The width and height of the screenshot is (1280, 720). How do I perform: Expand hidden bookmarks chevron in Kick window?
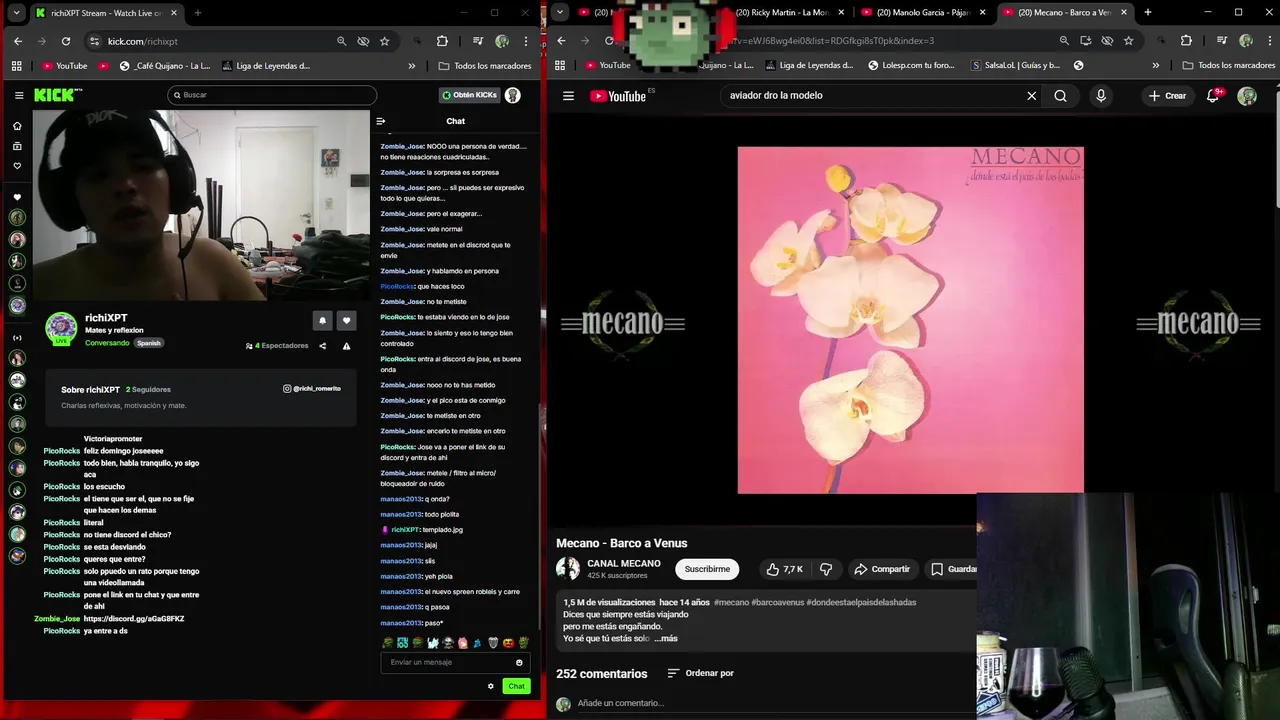[412, 66]
